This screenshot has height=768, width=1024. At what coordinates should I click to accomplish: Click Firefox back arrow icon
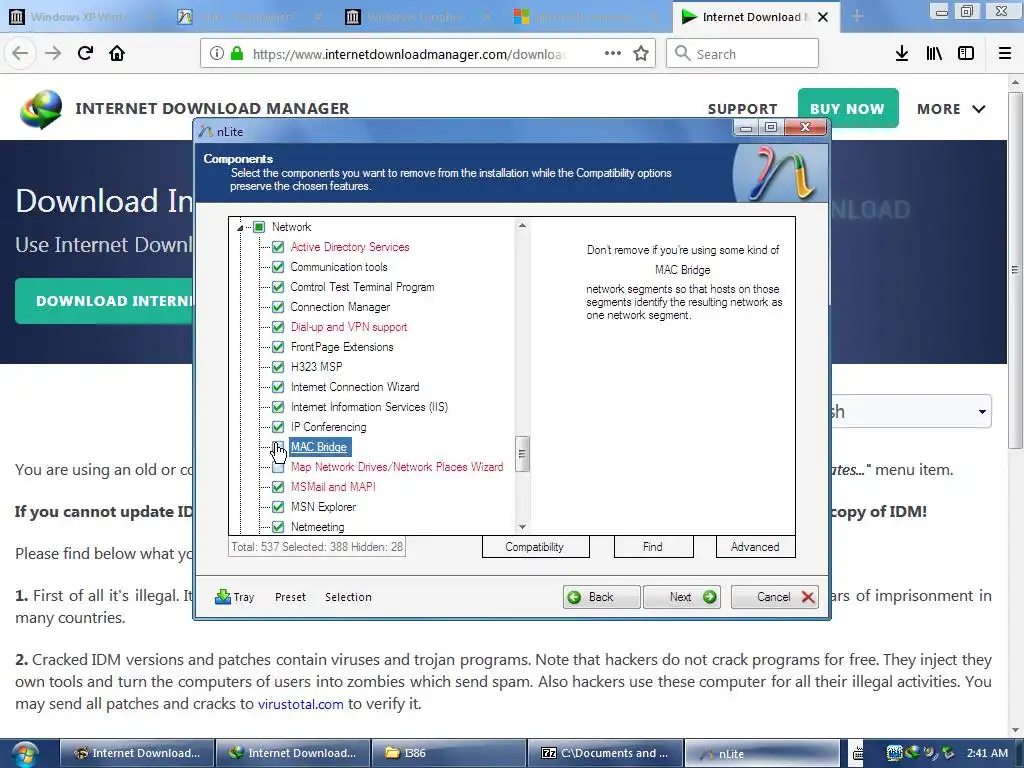20,54
